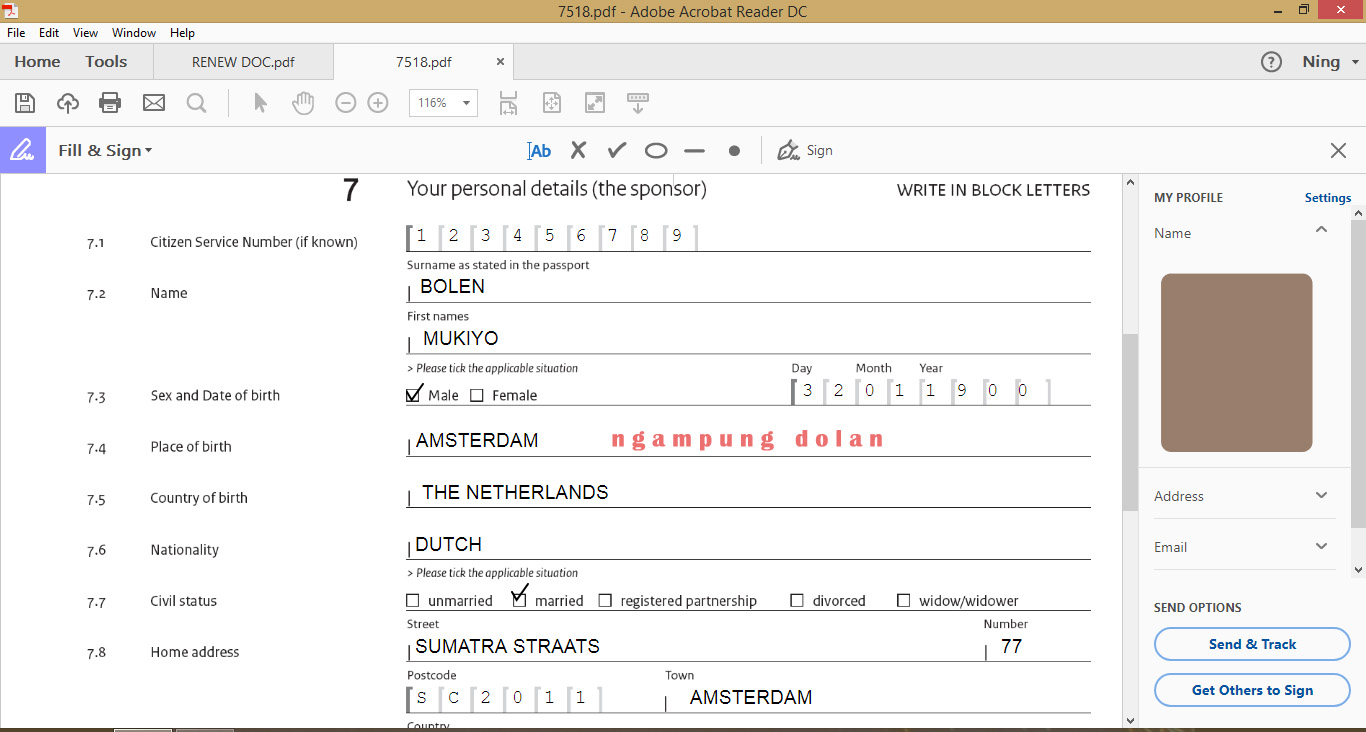Enter full screen mode icon
This screenshot has height=732, width=1366.
click(595, 102)
